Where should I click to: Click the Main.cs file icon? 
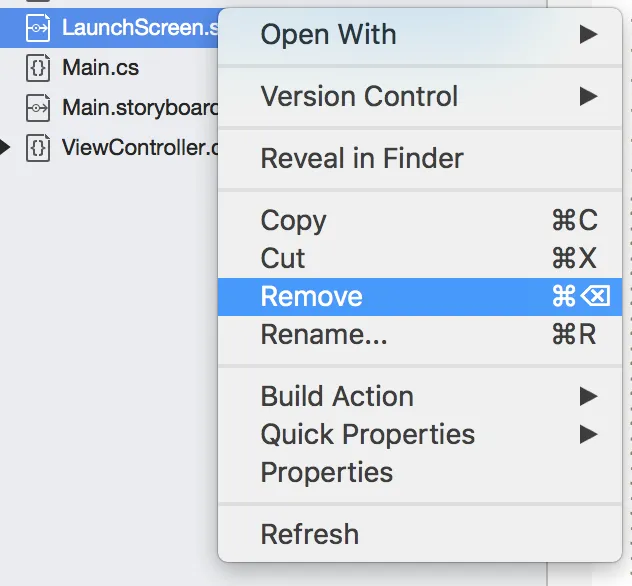click(x=37, y=68)
